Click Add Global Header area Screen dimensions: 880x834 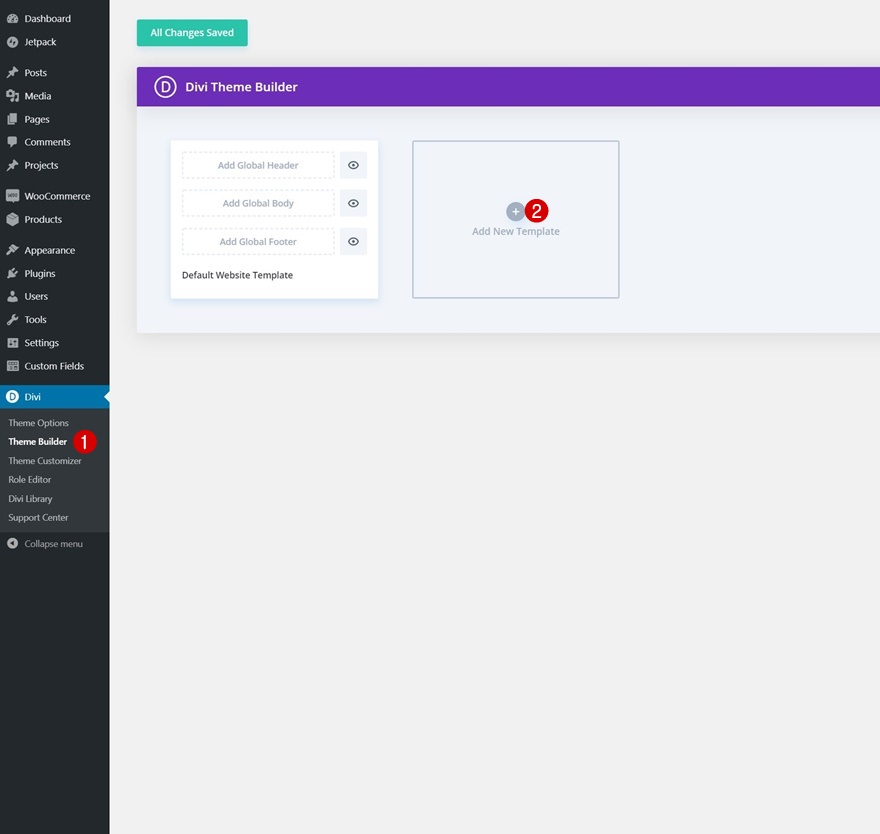pos(258,165)
